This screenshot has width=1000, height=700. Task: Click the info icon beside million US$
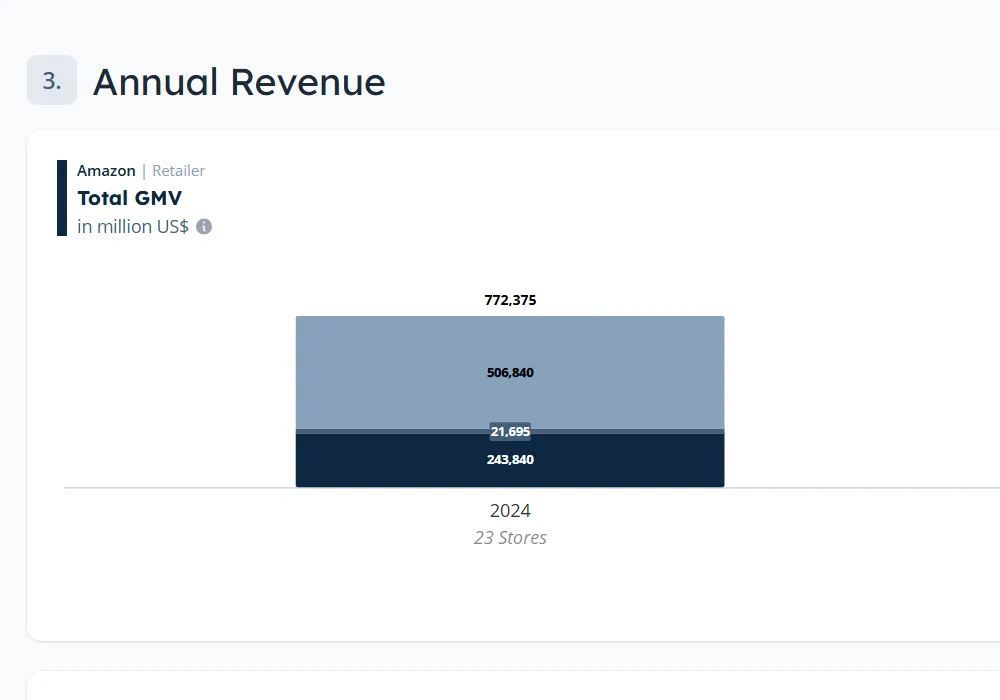[204, 227]
